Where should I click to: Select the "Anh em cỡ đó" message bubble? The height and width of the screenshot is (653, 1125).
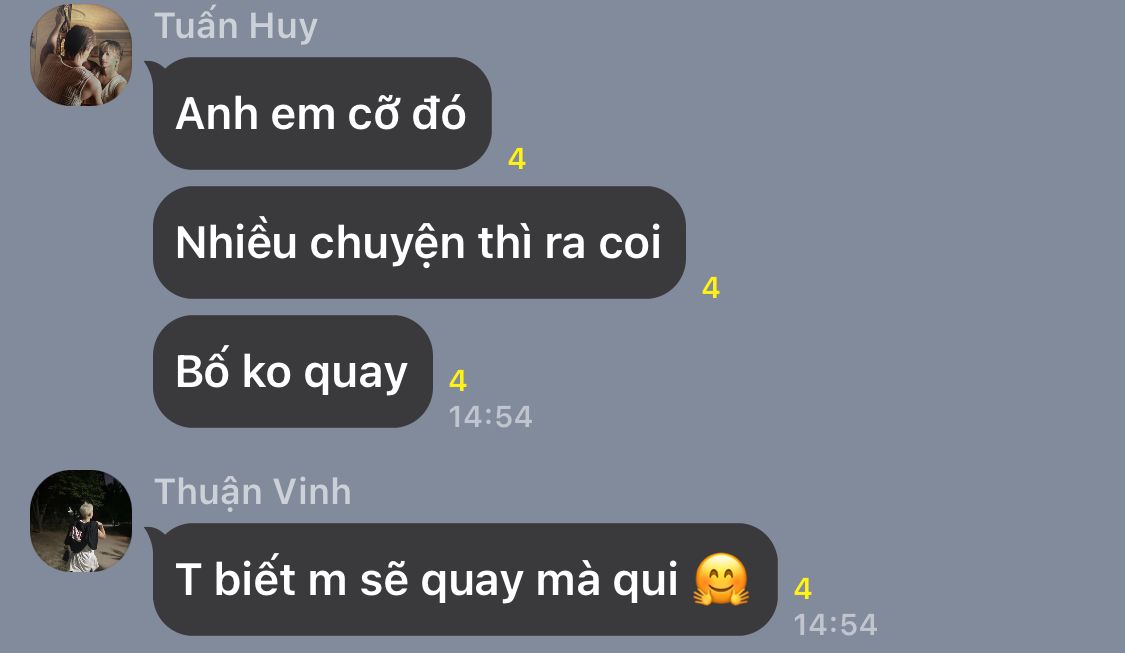click(322, 113)
